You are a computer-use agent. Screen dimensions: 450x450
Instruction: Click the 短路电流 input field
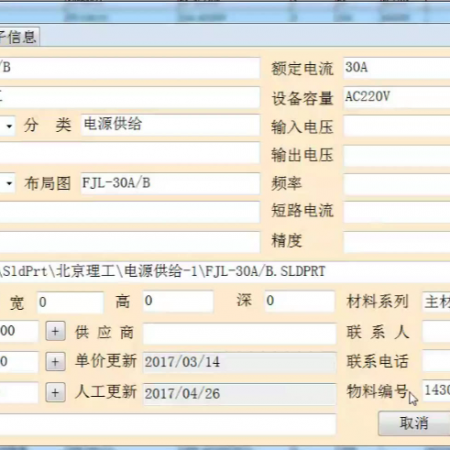pyautogui.click(x=397, y=212)
